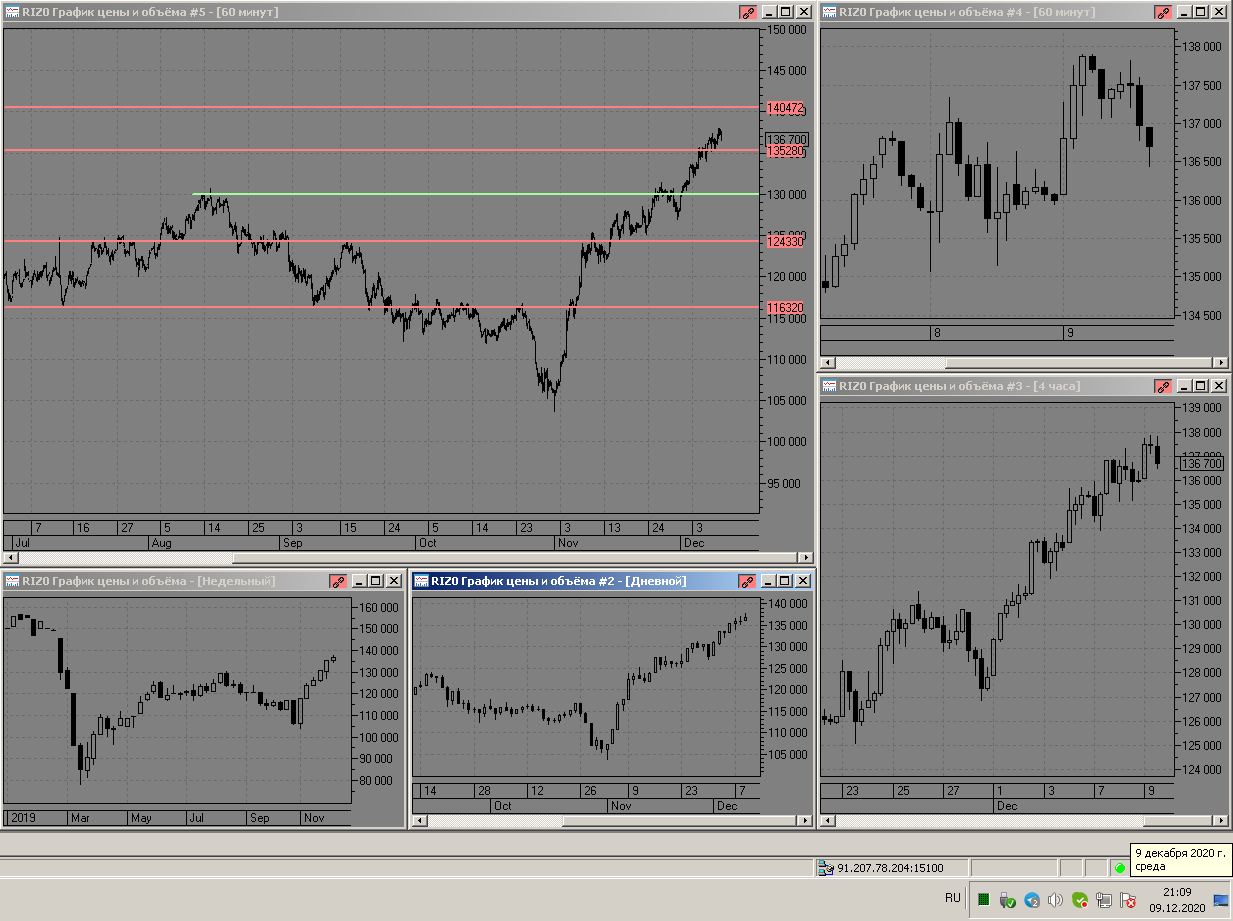
Task: Toggle the link icon in chart #4 title bar
Action: coord(1162,13)
